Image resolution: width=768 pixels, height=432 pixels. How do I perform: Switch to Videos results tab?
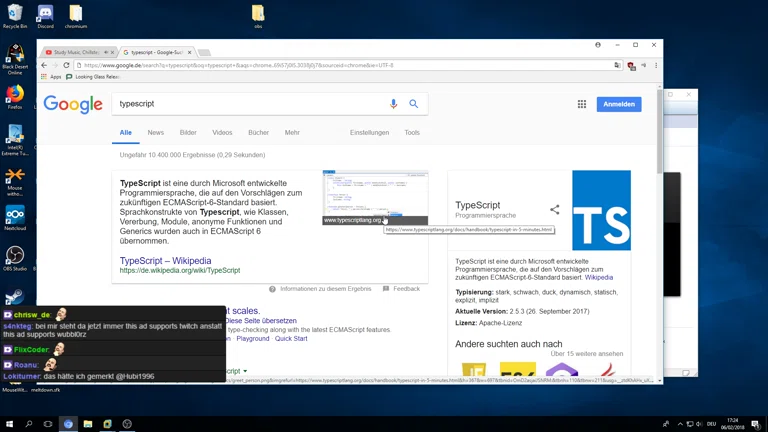coord(222,133)
